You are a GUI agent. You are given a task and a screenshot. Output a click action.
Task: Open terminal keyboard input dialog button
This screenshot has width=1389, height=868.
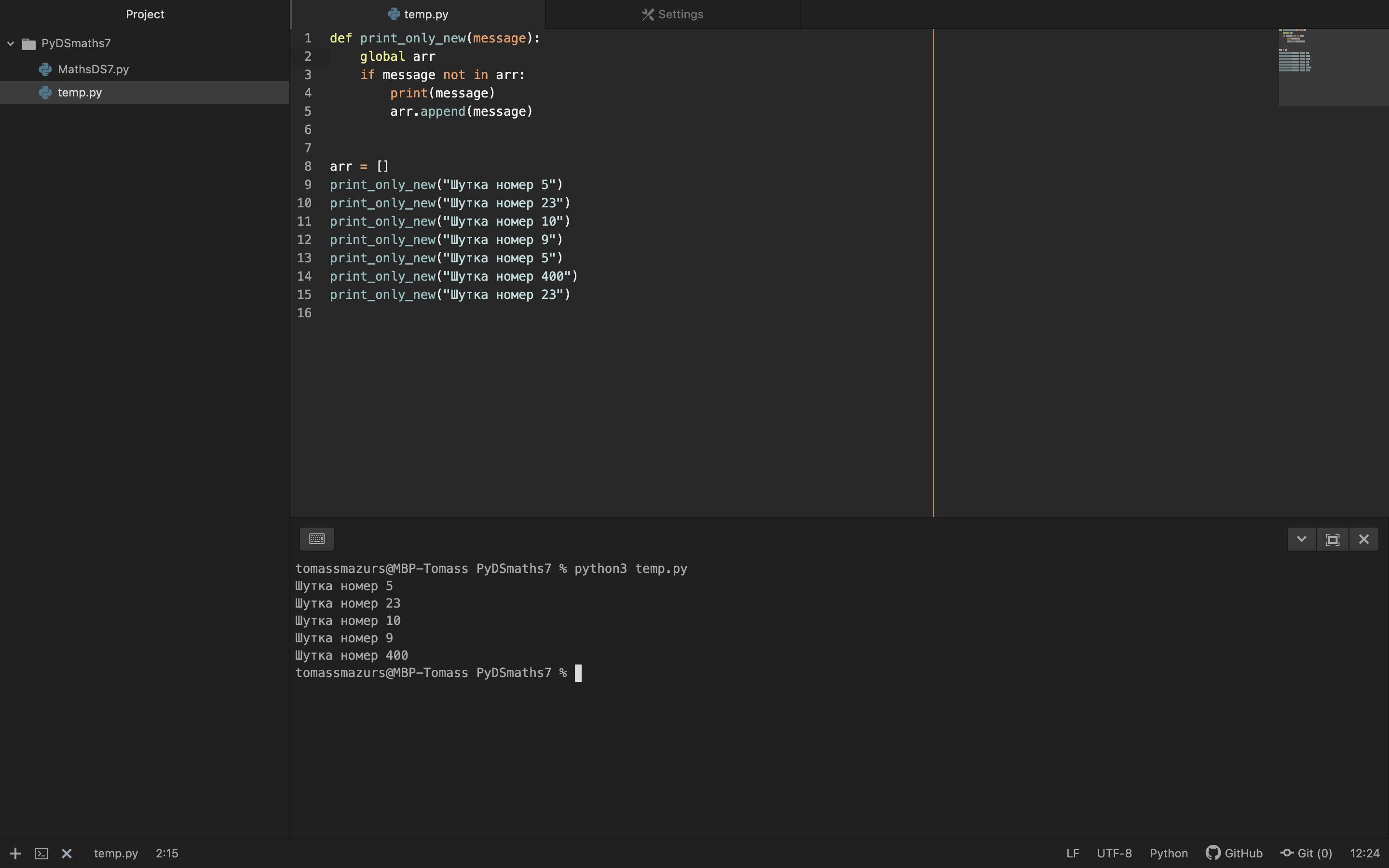click(x=317, y=539)
